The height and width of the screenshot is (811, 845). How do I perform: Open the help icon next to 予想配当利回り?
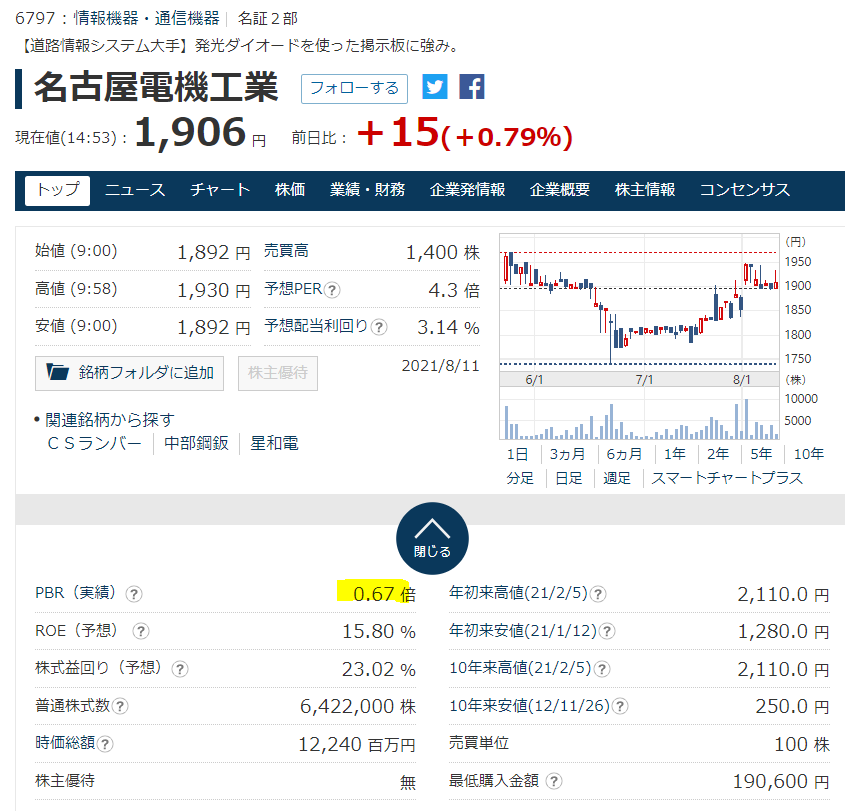coord(379,327)
